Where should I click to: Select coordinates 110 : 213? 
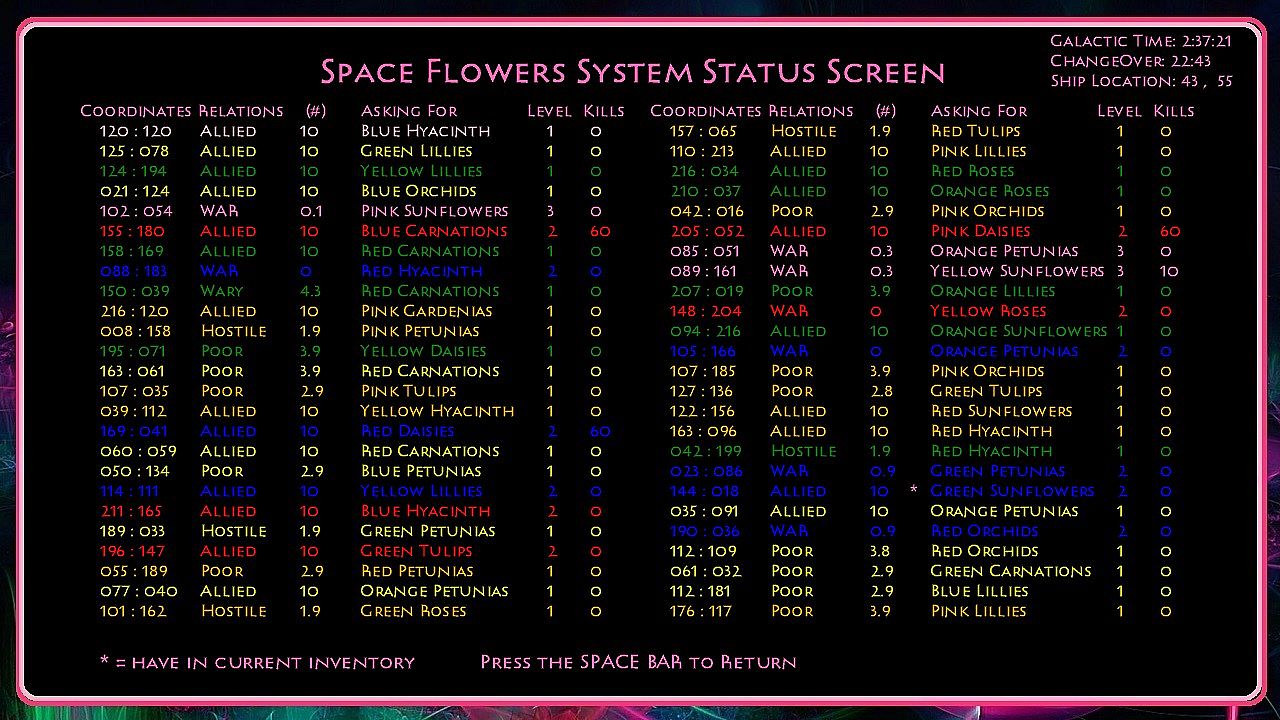pos(701,151)
